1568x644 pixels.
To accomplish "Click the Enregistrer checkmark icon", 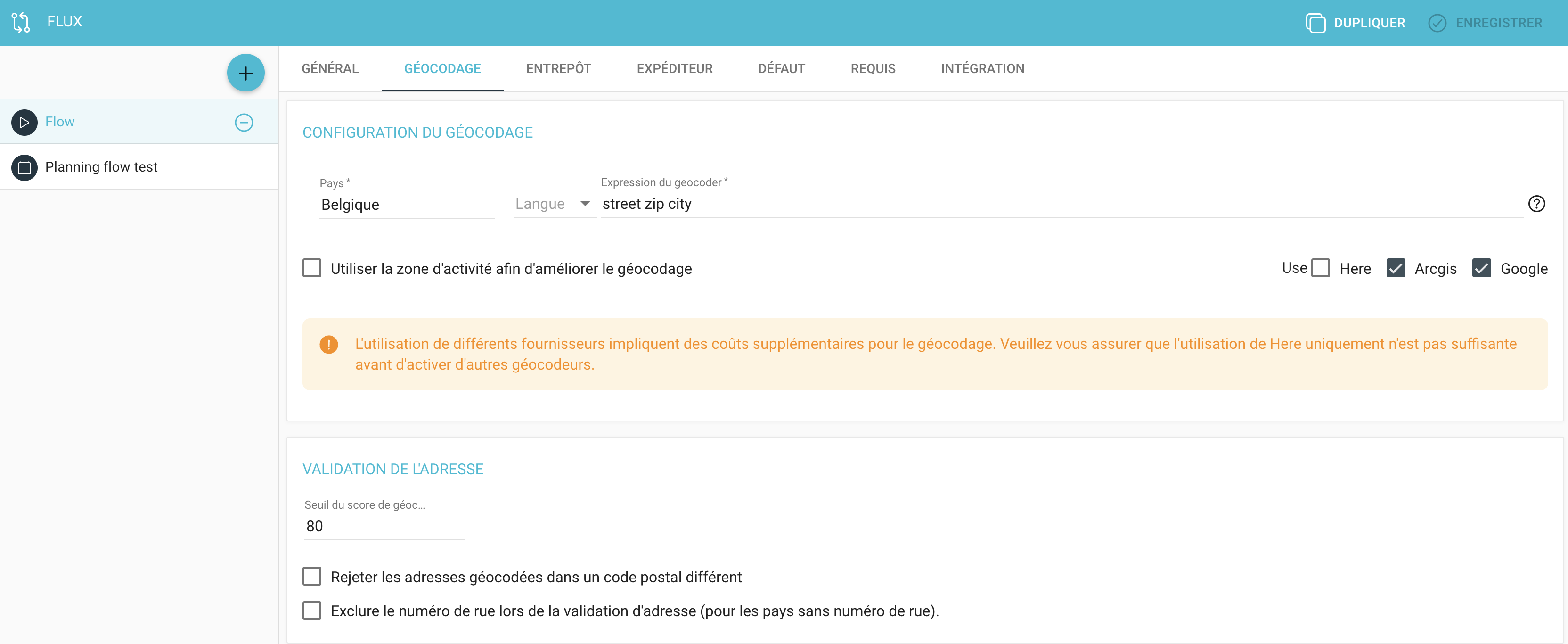I will (x=1437, y=23).
